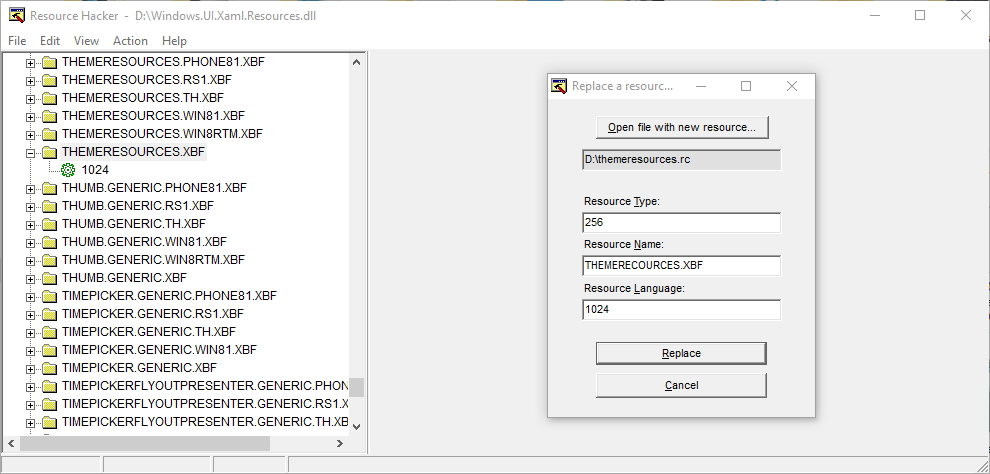Image resolution: width=990 pixels, height=474 pixels.
Task: Click the tree scrollbar up arrow
Action: point(356,62)
